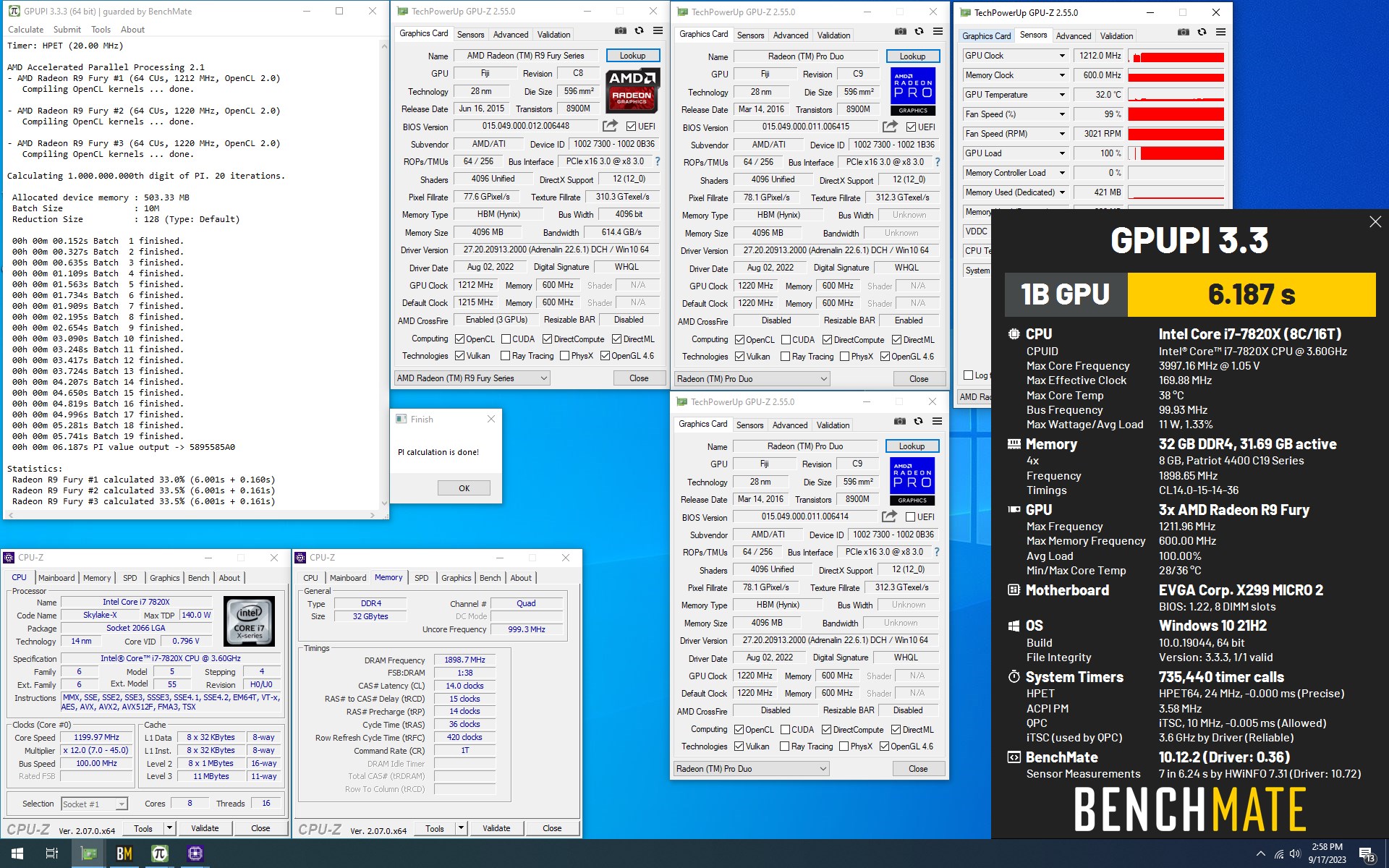Image resolution: width=1389 pixels, height=868 pixels.
Task: Toggle Ray Tracing checkbox in top Pro Duo GPU-Z
Action: click(785, 357)
